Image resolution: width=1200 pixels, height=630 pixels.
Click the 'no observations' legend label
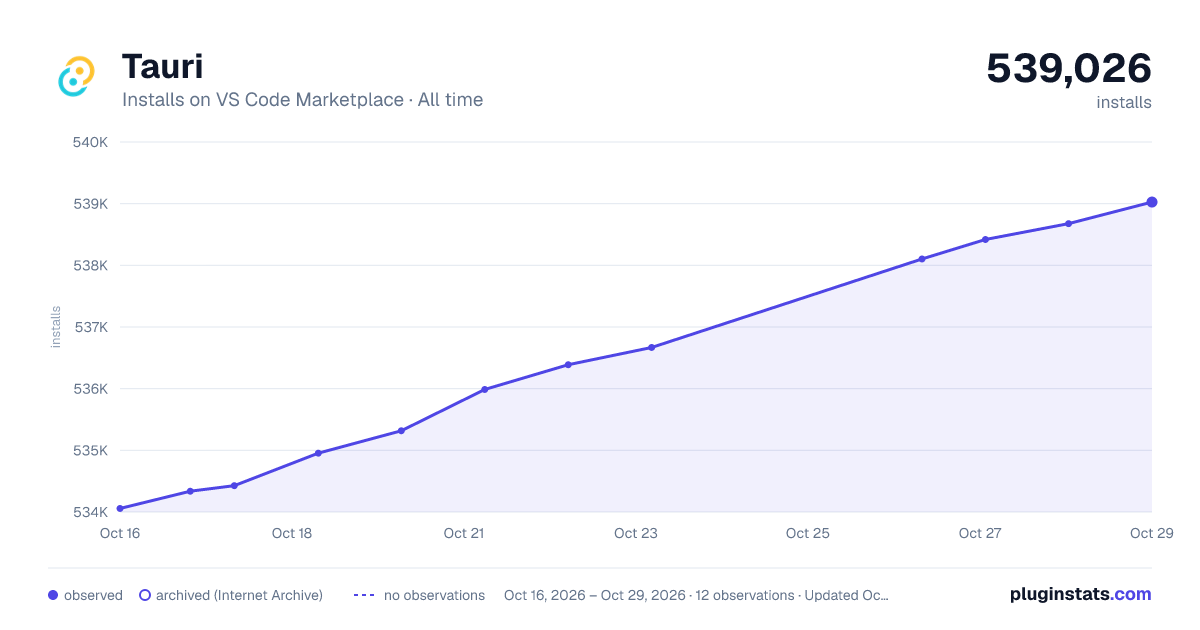click(434, 595)
